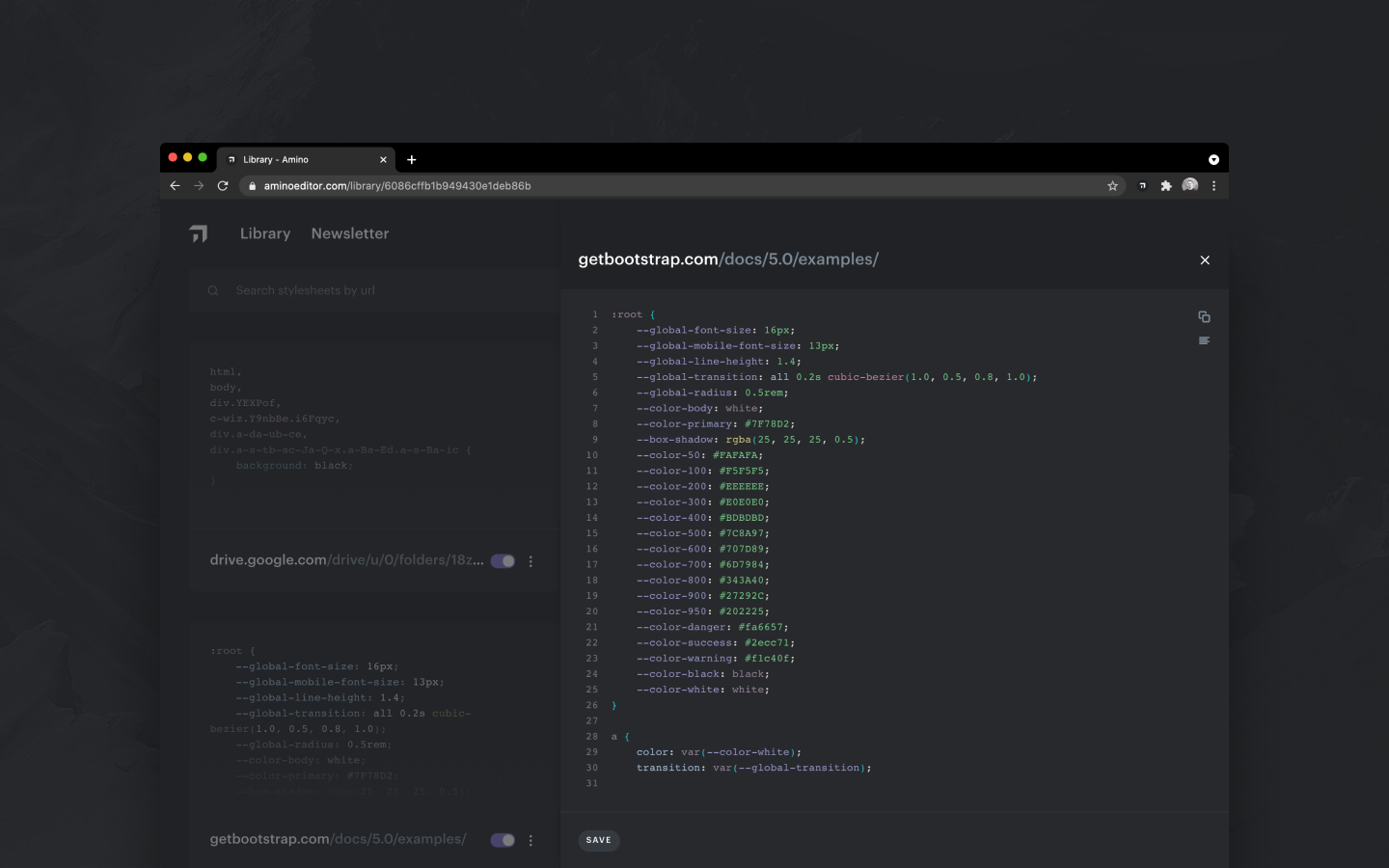Screen dimensions: 1389x868
Task: Click the --color-900: #27292C line
Action: (703, 596)
